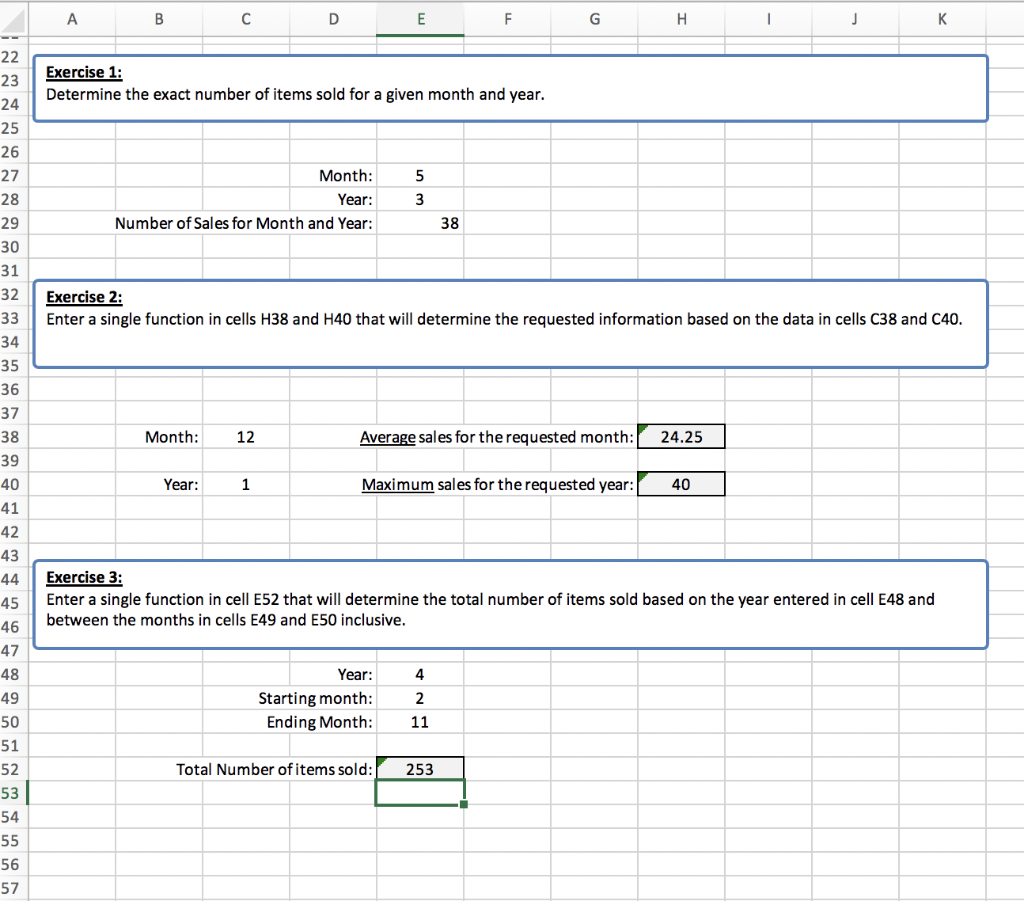Select row 27 header
Viewport: 1024px width, 901px height.
click(13, 176)
